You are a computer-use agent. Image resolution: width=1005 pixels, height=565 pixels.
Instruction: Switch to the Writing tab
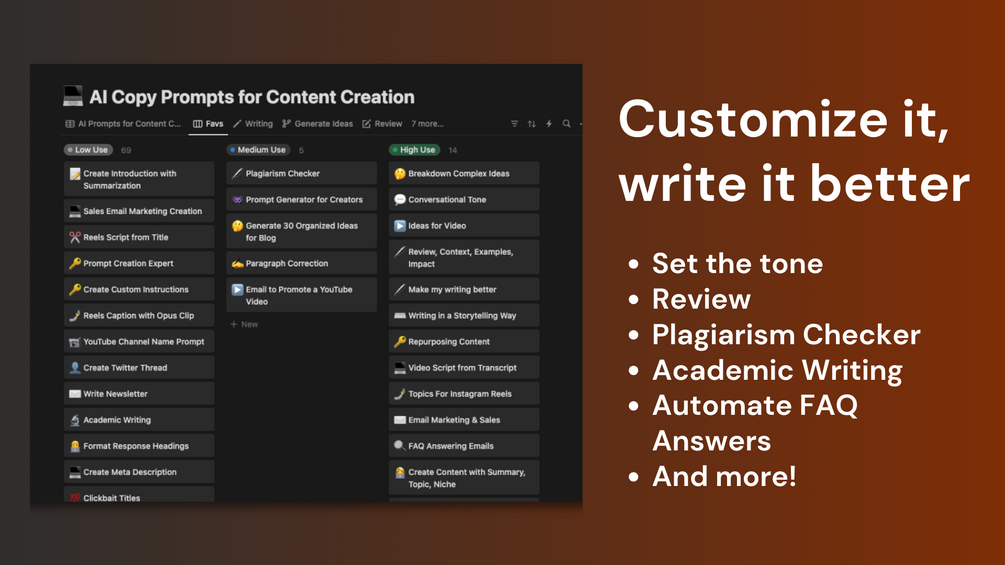pos(253,124)
